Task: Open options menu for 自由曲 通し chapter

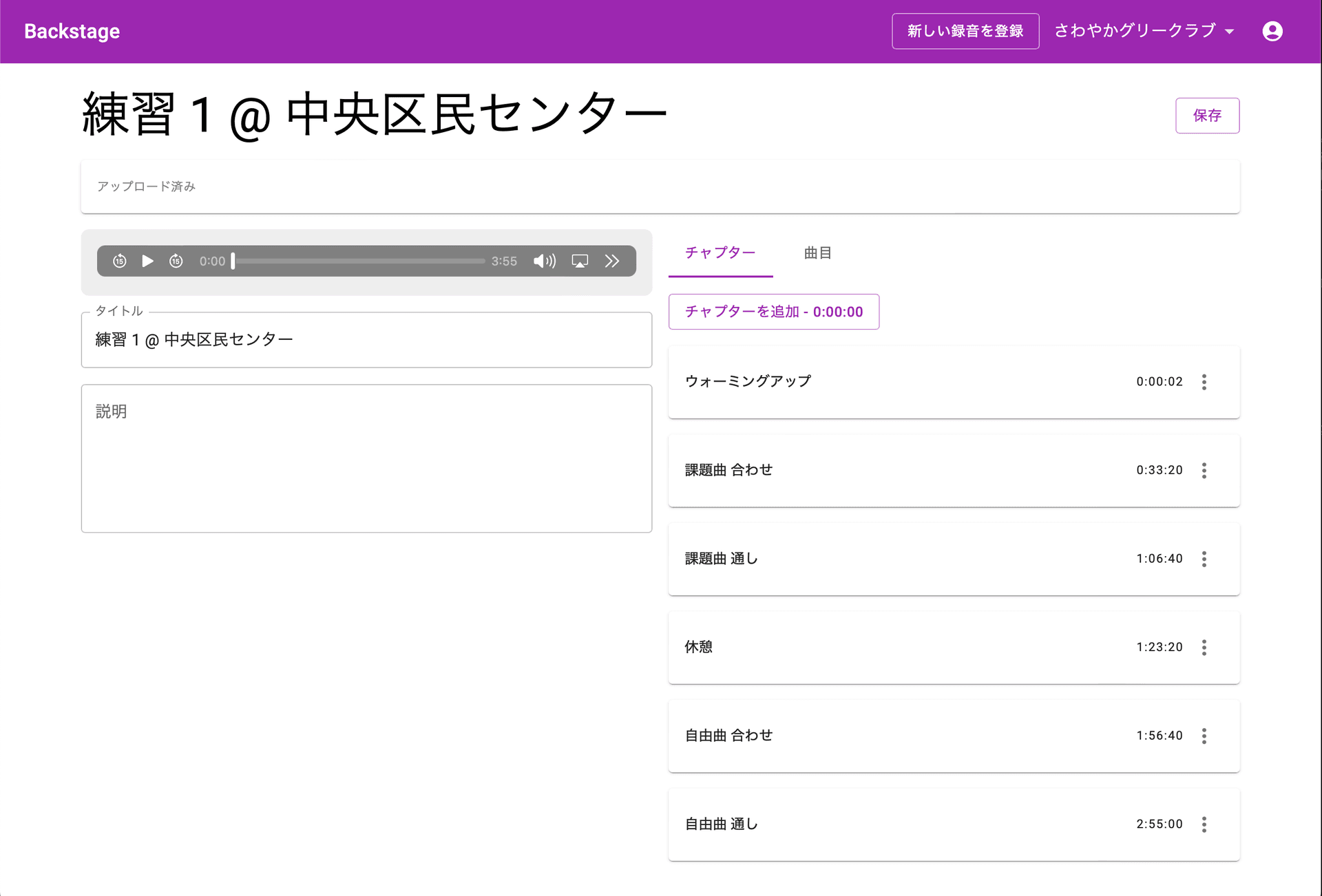Action: click(x=1204, y=824)
